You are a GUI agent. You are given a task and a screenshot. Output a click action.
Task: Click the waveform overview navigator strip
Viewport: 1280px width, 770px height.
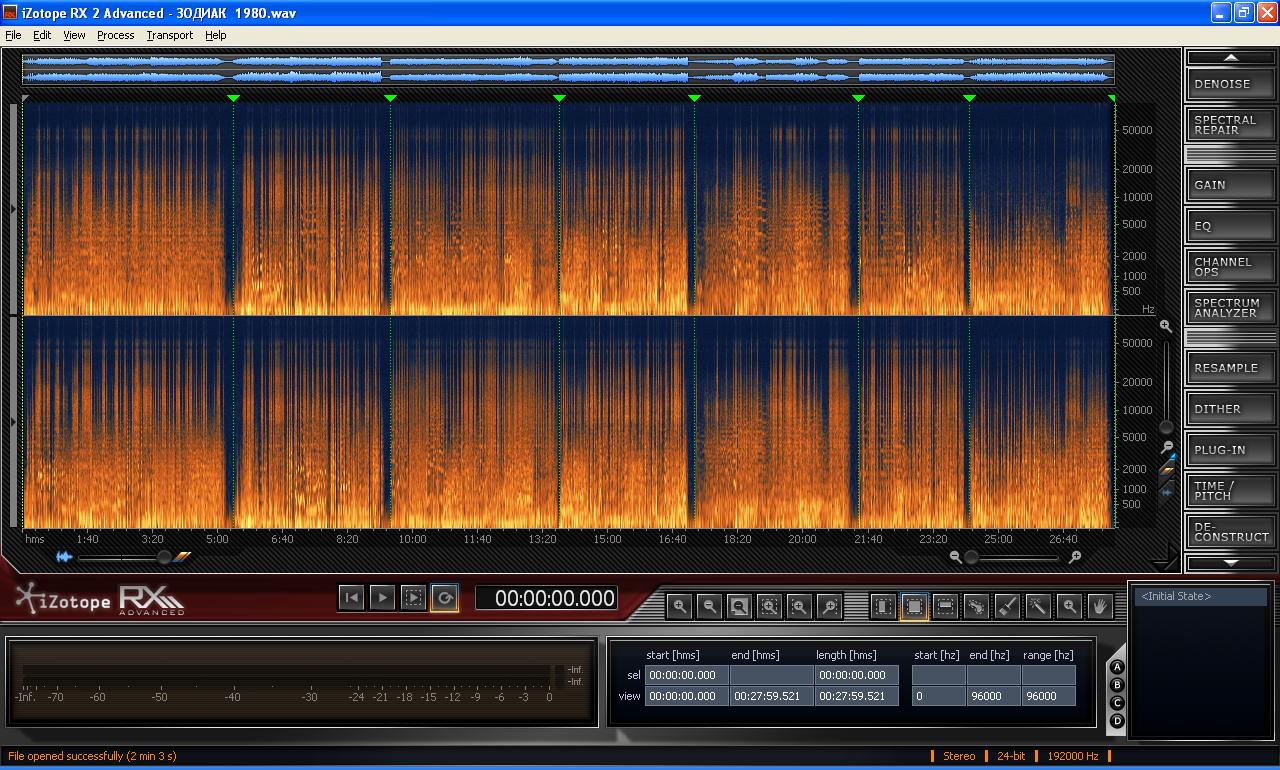pos(568,69)
